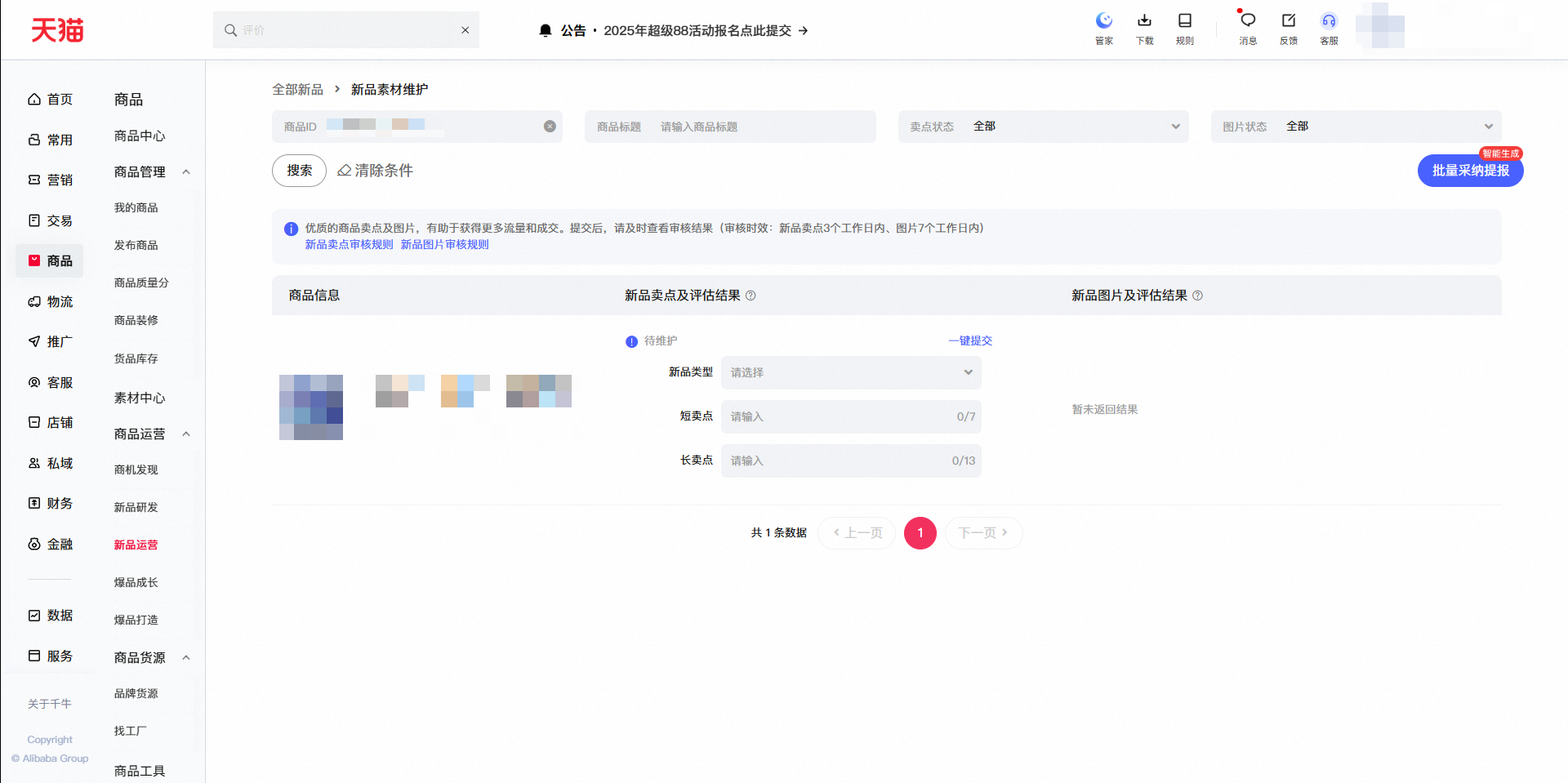This screenshot has height=783, width=1568.
Task: Select 商品 in the left sidebar
Action: [x=50, y=260]
